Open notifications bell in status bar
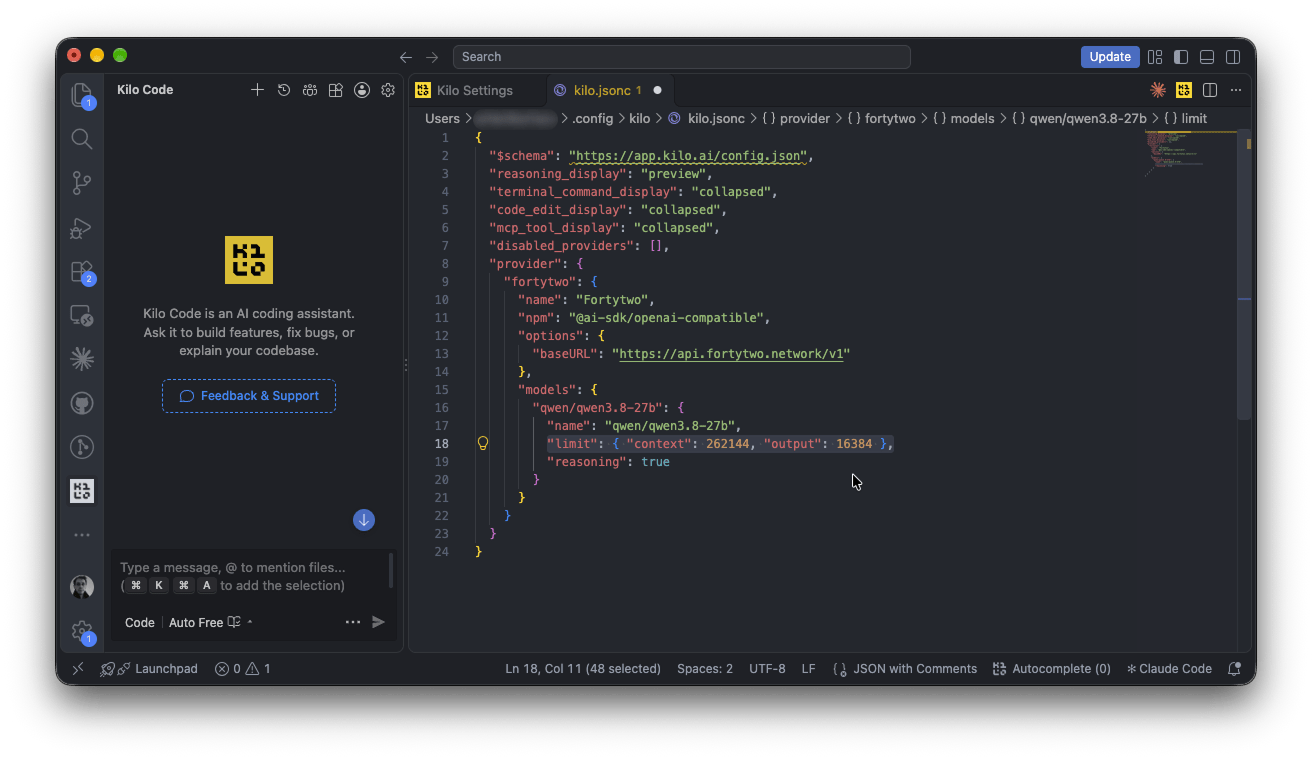This screenshot has height=759, width=1312. 1234,669
